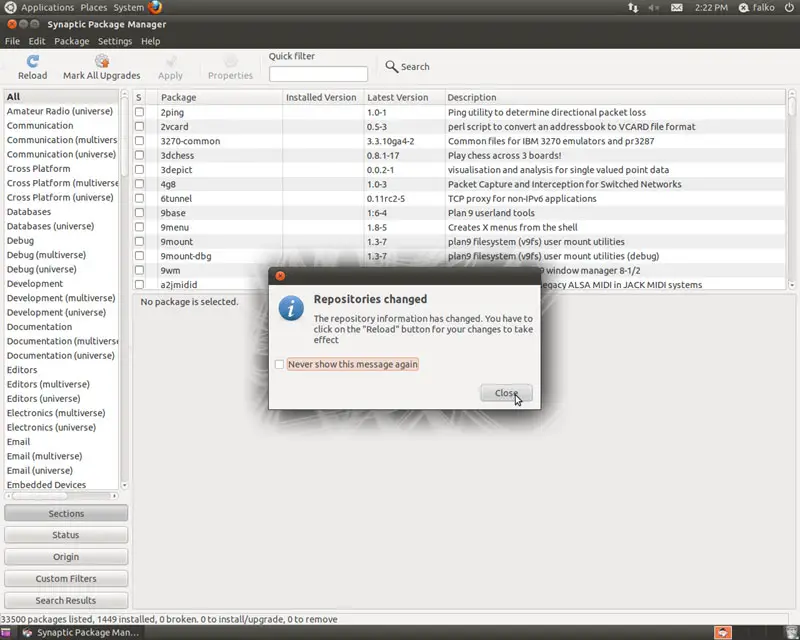
Task: Click the Synaptic Package Manager taskbar entry
Action: 81,633
